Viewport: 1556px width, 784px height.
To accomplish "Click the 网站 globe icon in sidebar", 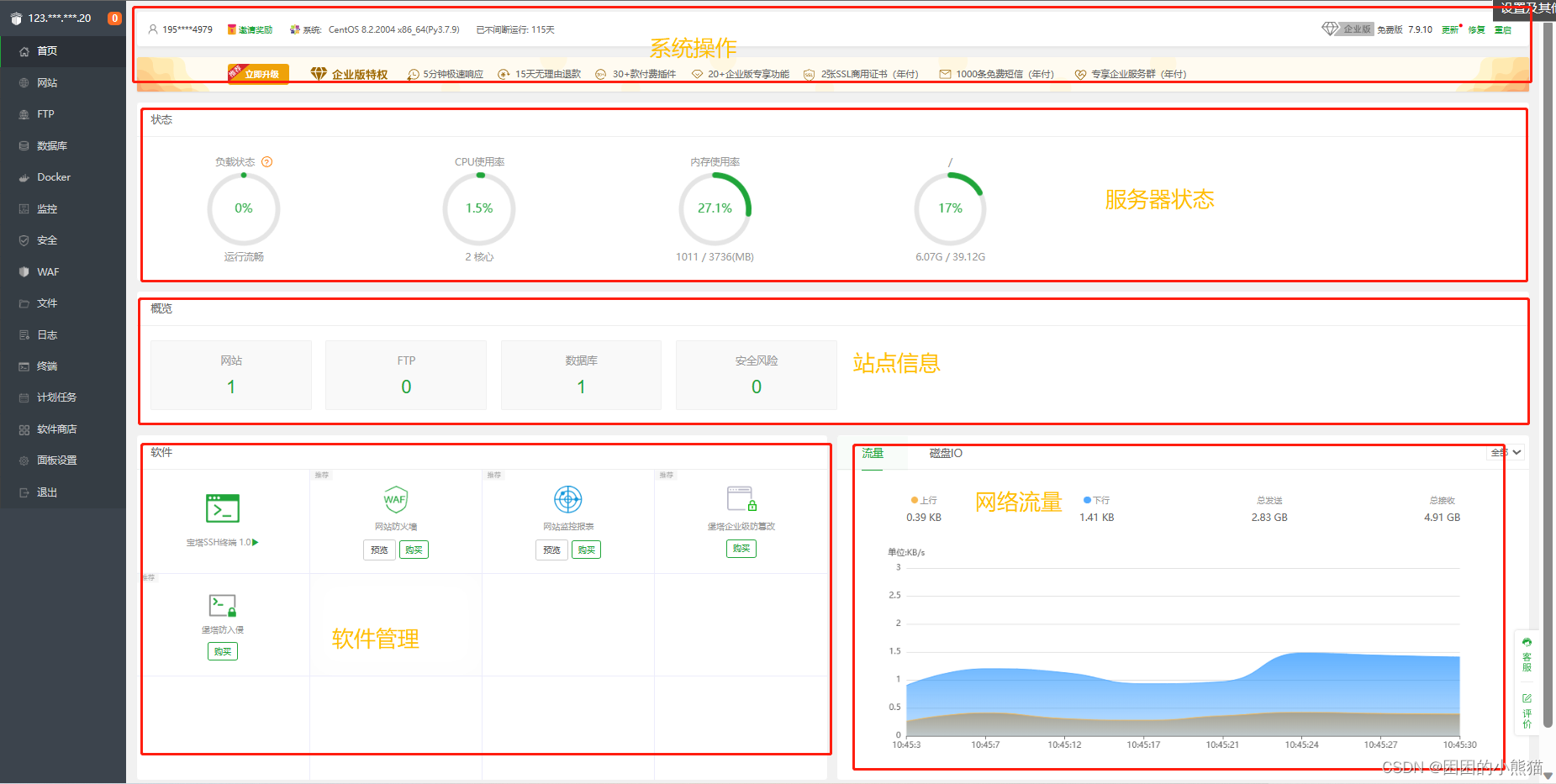I will [x=24, y=83].
